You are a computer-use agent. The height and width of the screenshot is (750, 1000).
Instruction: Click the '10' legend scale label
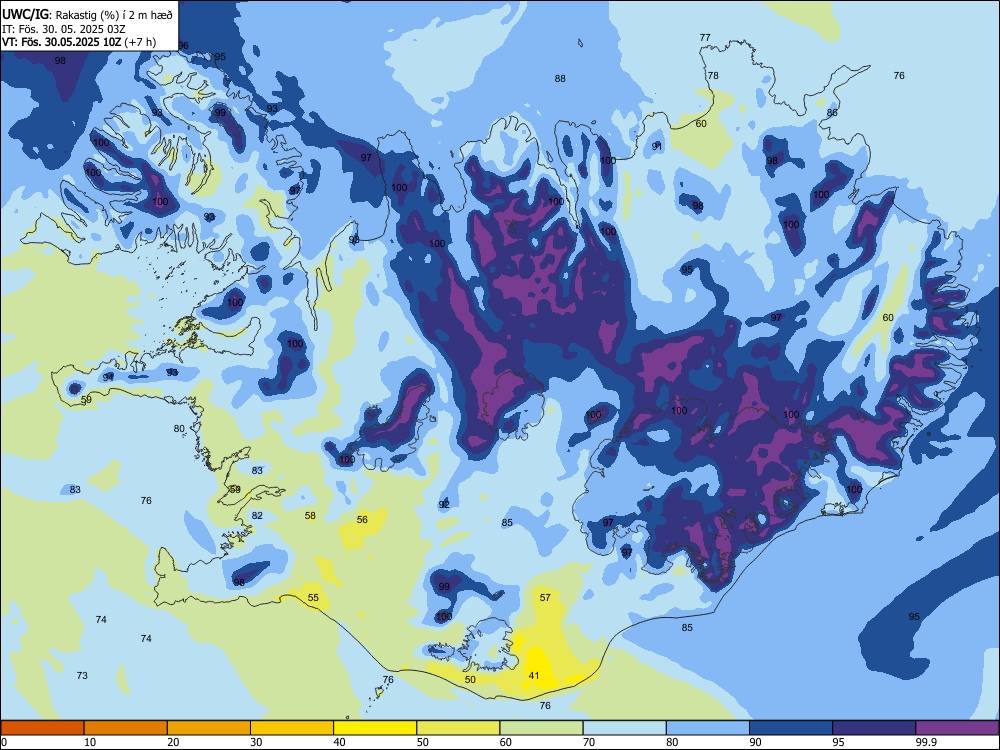(90, 742)
